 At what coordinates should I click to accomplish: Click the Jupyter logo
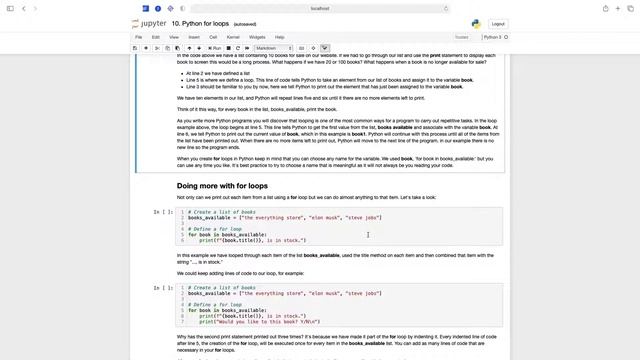149,24
